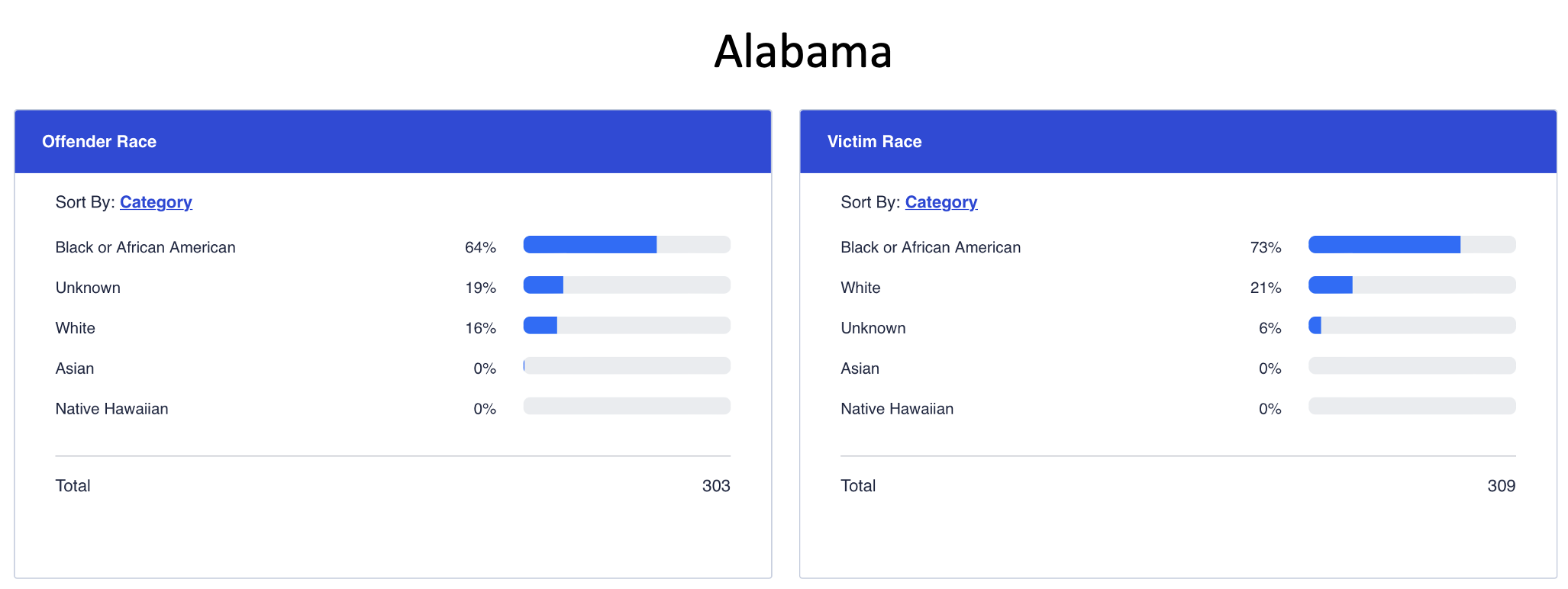The width and height of the screenshot is (1568, 589).
Task: Click the Alabama page title
Action: click(802, 52)
